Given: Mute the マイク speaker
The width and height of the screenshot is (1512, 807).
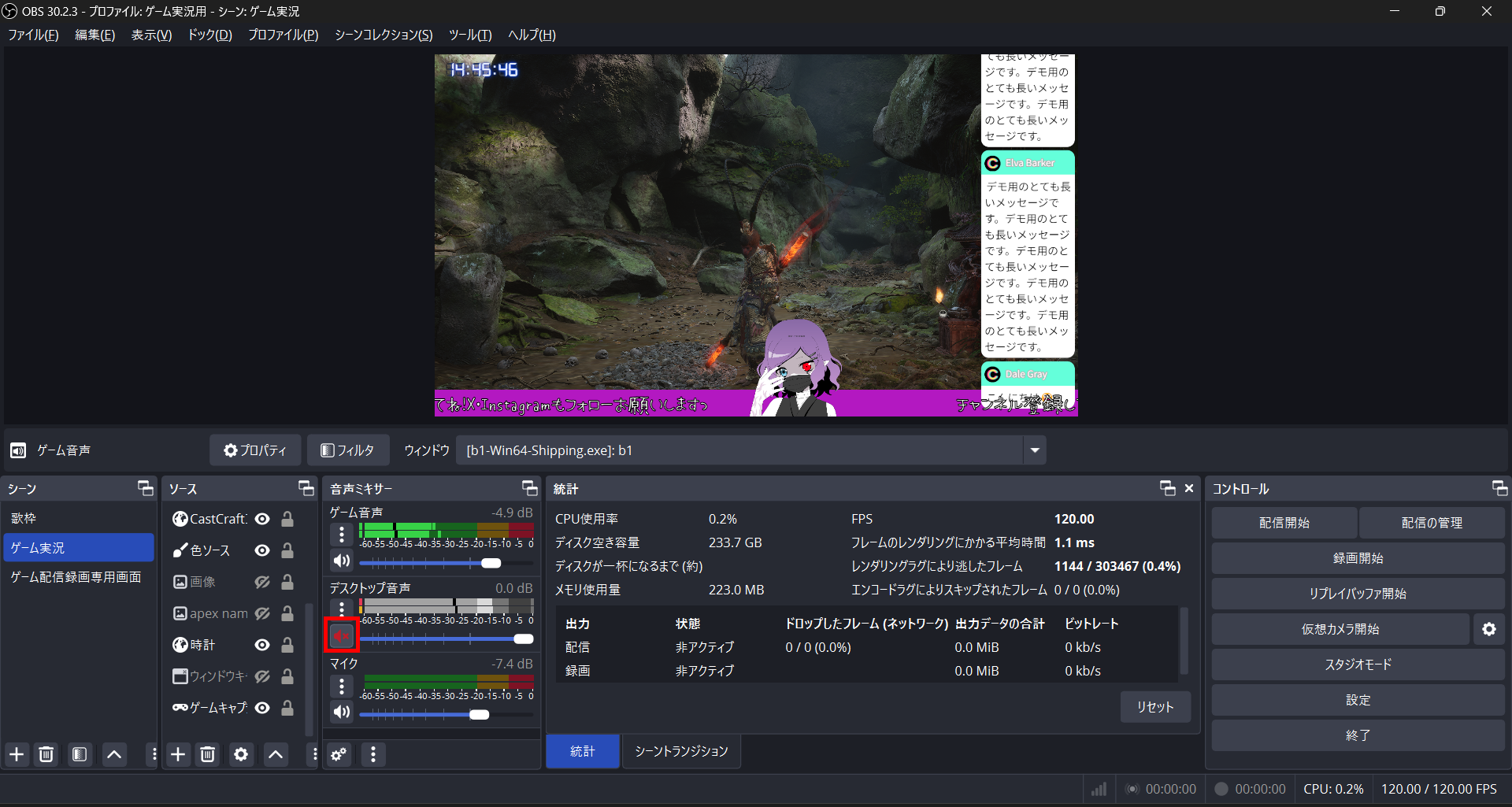Looking at the screenshot, I should (x=341, y=712).
